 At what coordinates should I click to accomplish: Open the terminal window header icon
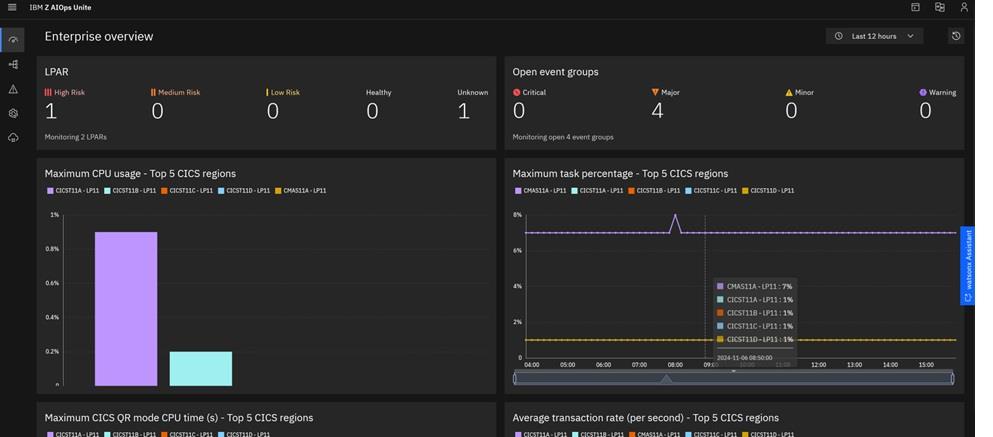[915, 7]
